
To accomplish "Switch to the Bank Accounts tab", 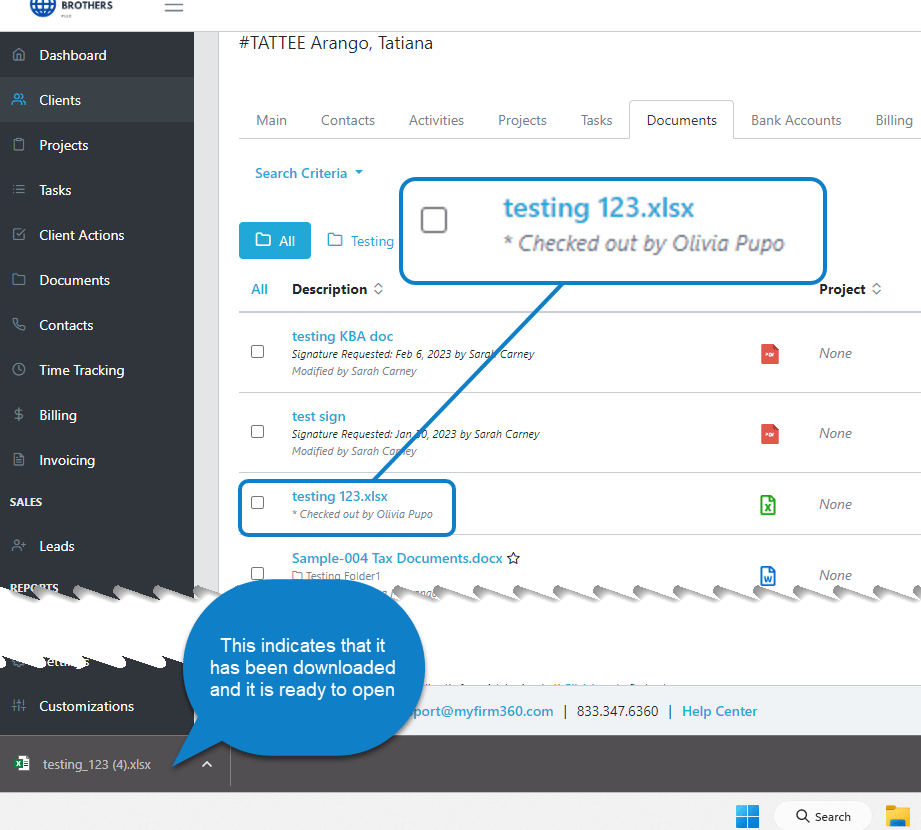I will click(796, 119).
